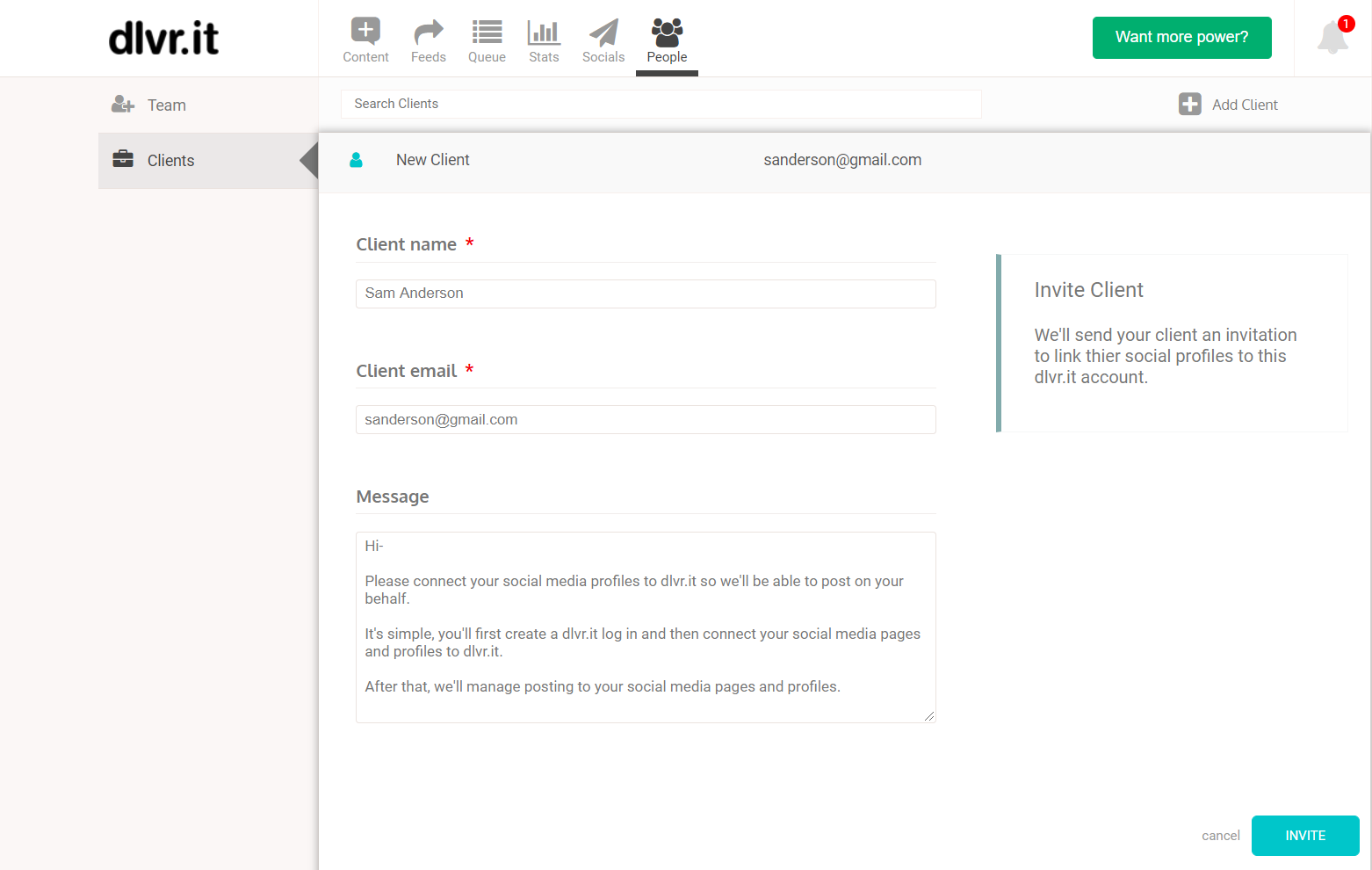Click the Invite Client heading
Screen dimensions: 1372x870
pos(1088,290)
